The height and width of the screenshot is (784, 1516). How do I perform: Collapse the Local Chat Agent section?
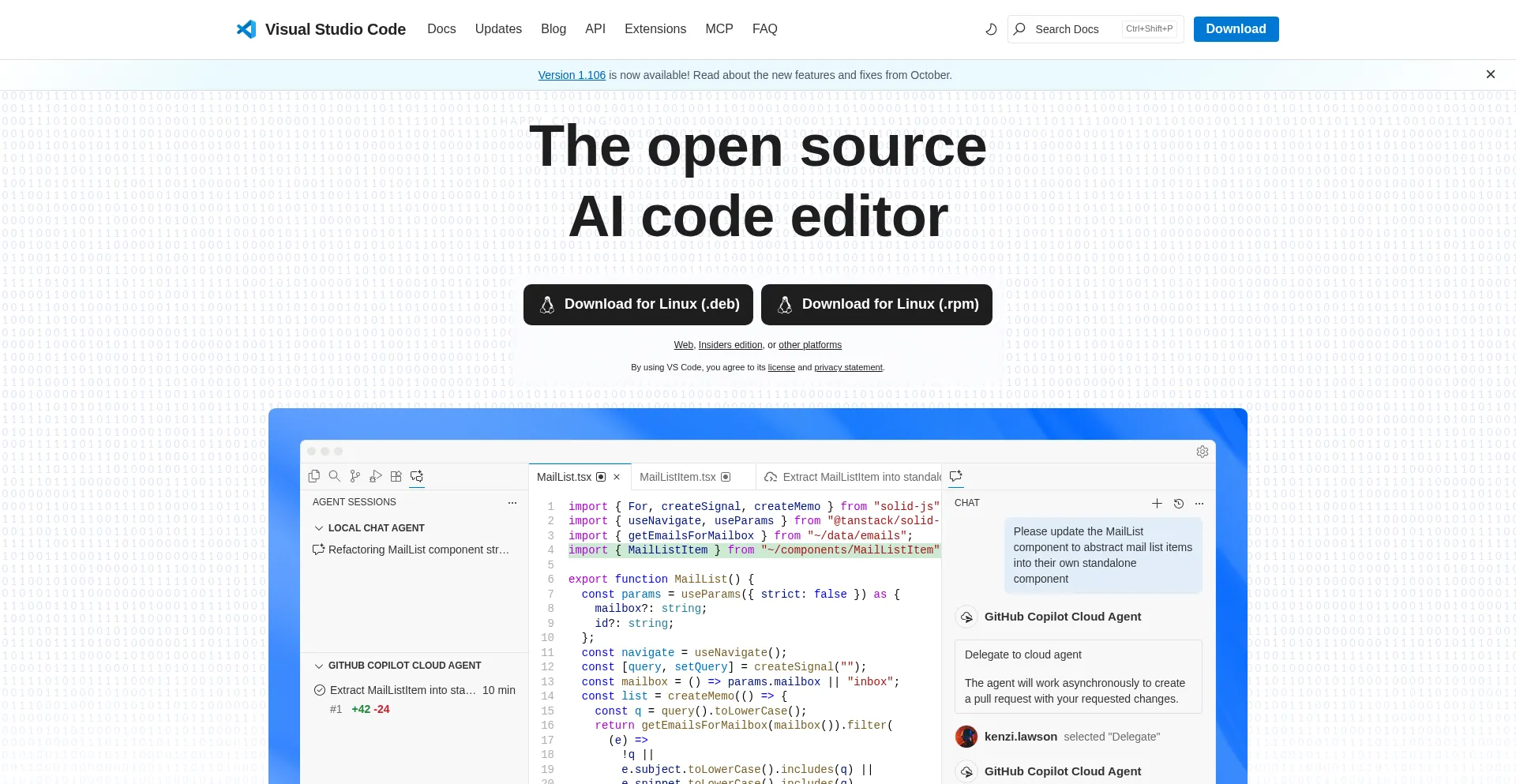coord(319,528)
